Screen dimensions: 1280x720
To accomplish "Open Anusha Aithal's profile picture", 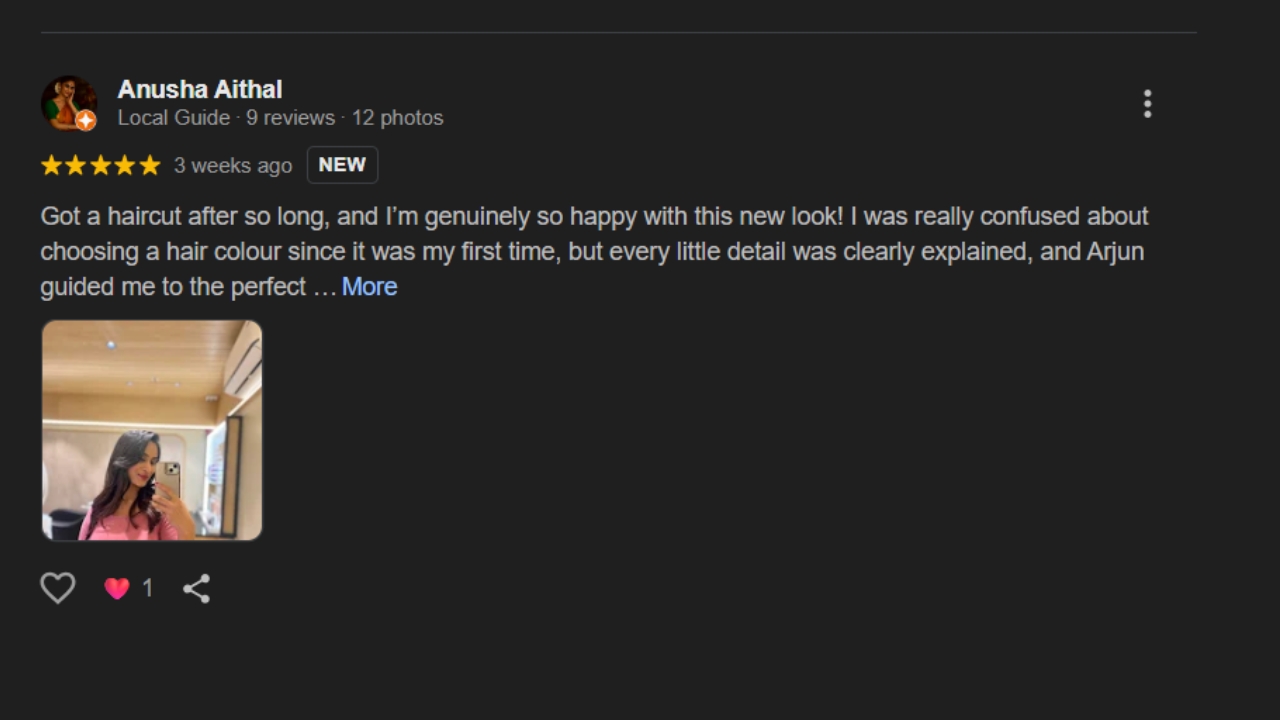I will pyautogui.click(x=66, y=101).
